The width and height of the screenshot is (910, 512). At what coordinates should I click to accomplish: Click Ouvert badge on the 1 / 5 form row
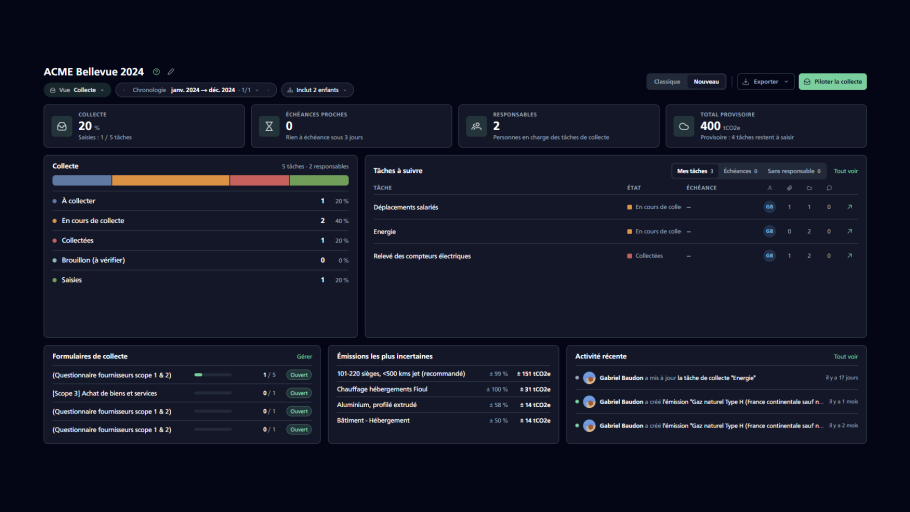click(299, 375)
